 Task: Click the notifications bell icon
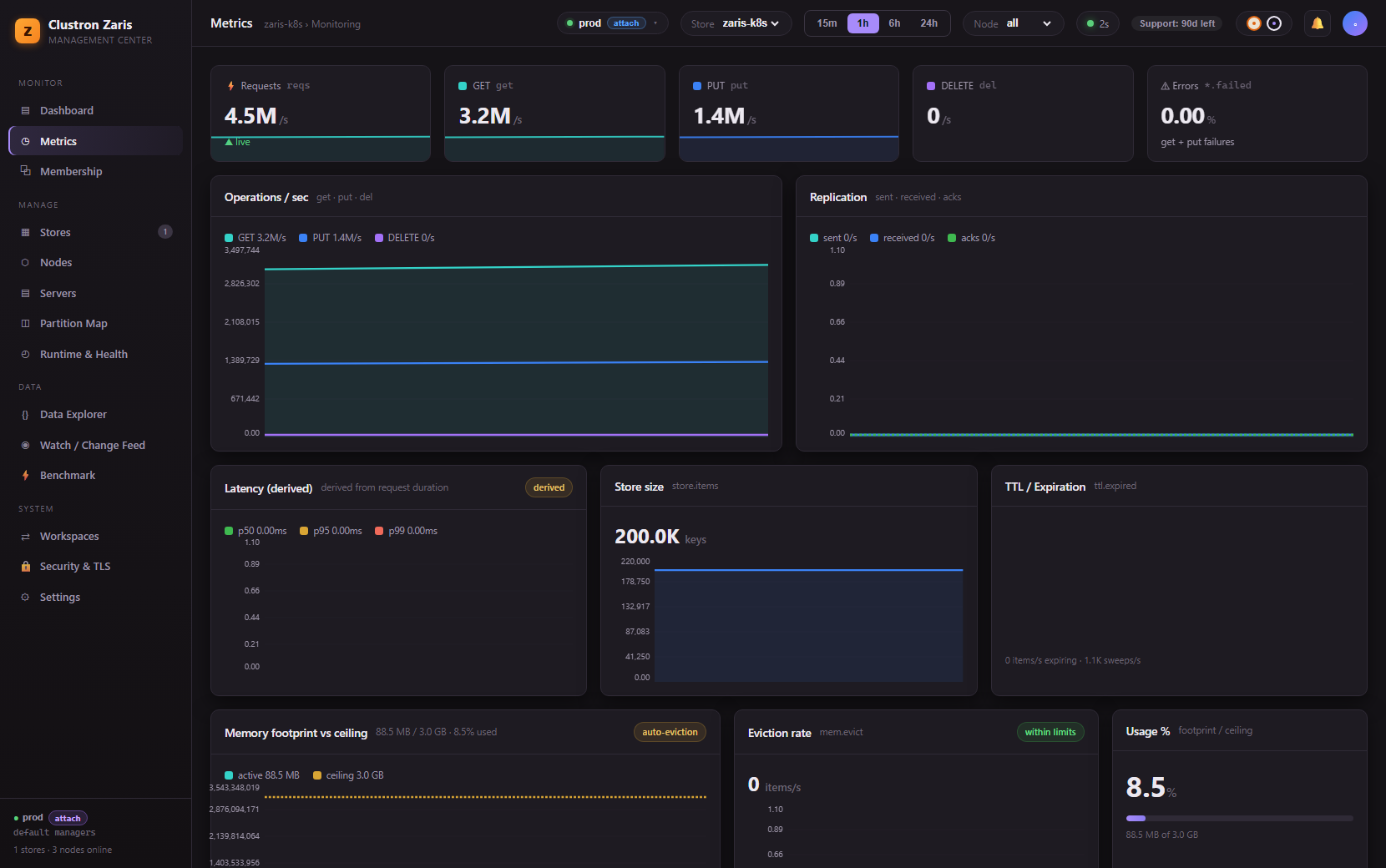(x=1318, y=23)
